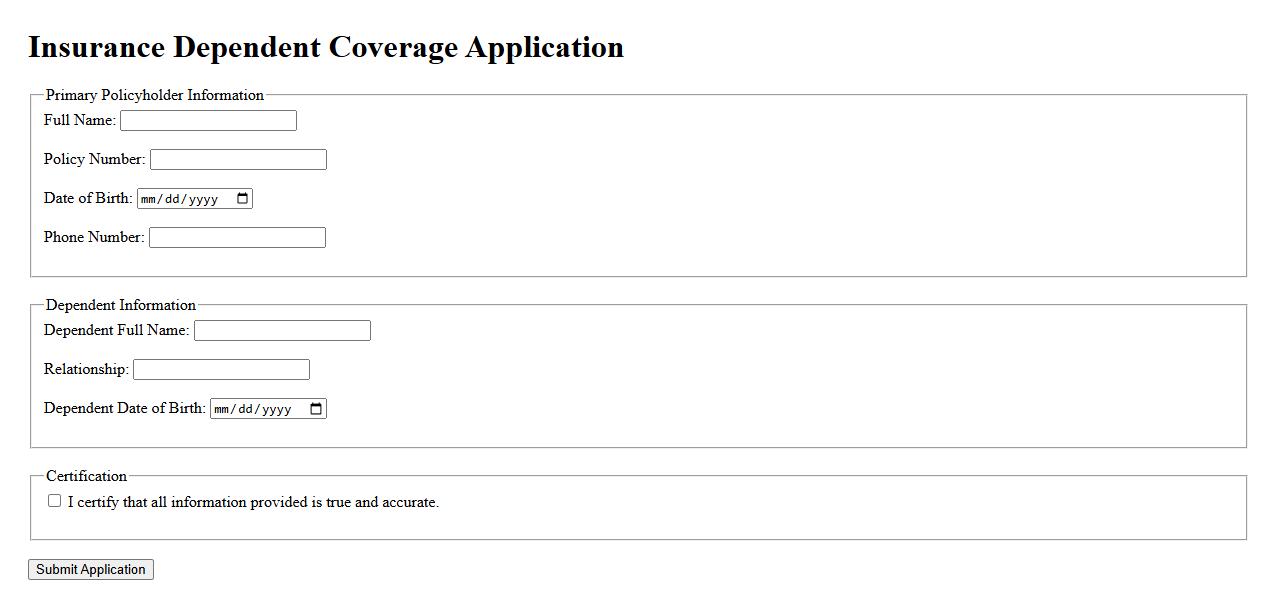Screen dimensions: 1278x601
Task: Open the calendar picker for Date of Birth
Action: [242, 199]
